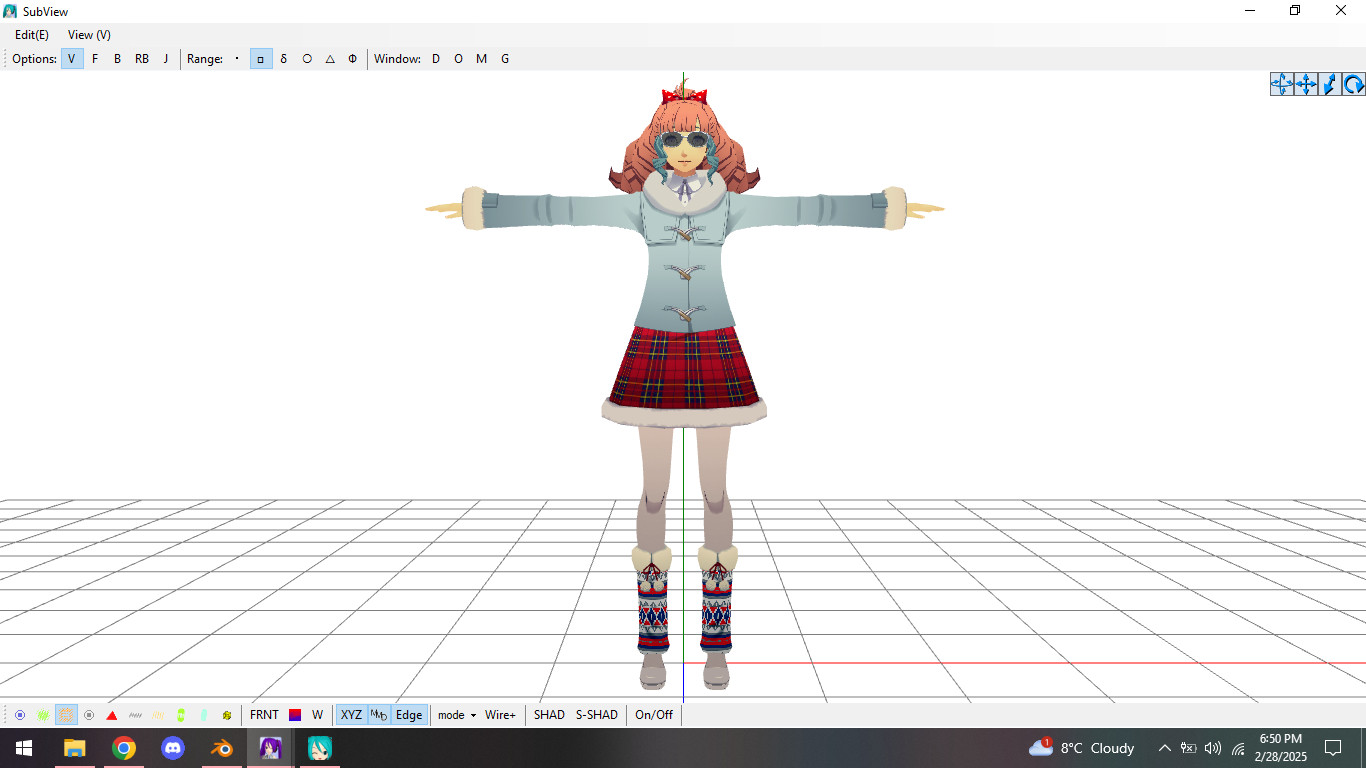The height and width of the screenshot is (768, 1366).
Task: Click the red-blue gradient square icon
Action: [x=295, y=715]
